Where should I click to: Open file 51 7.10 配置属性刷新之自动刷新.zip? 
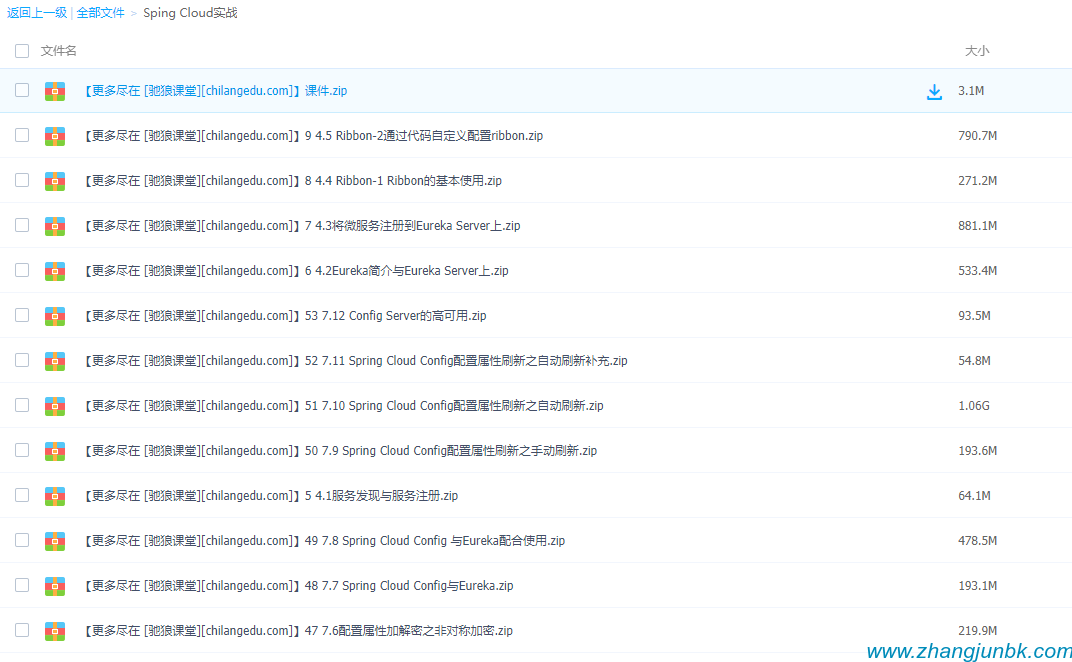point(343,406)
